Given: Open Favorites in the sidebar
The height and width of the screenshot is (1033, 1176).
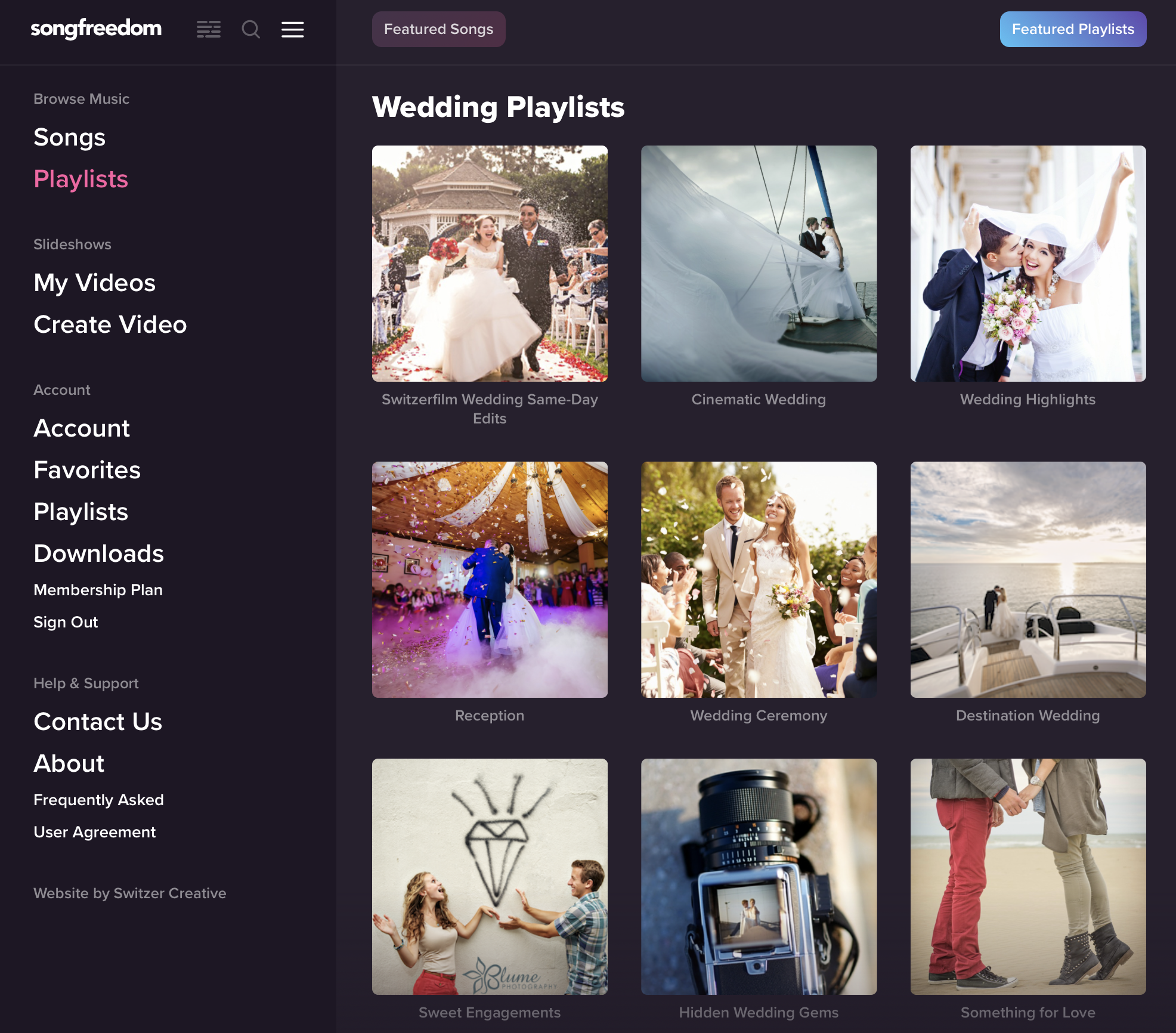Looking at the screenshot, I should (87, 470).
